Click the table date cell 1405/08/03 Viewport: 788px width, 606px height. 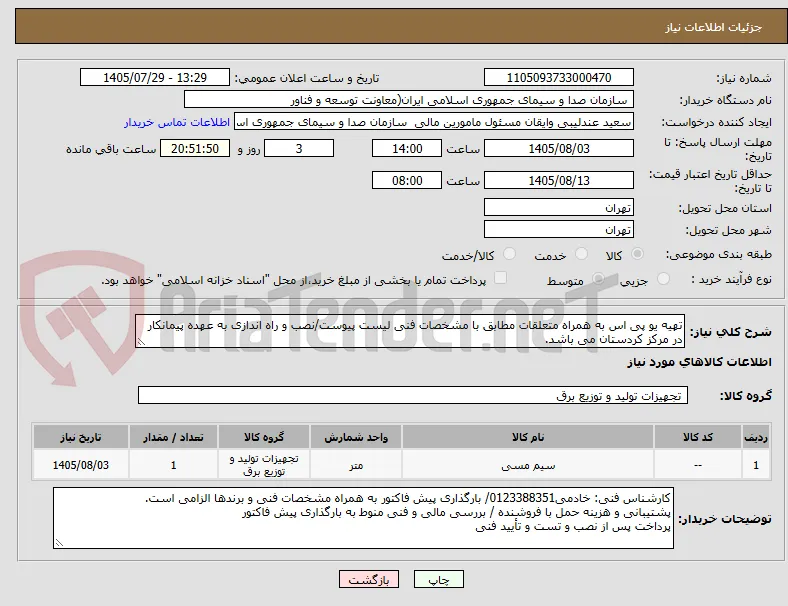point(81,465)
